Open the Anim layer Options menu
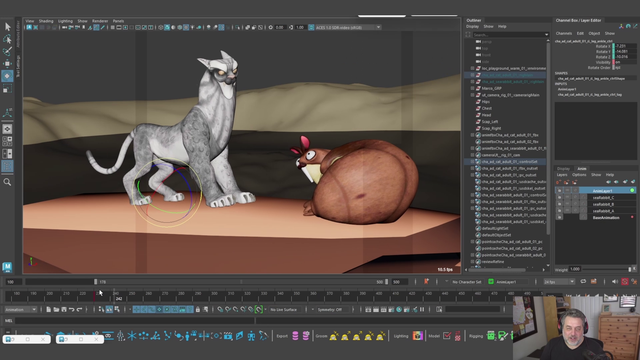 point(579,175)
